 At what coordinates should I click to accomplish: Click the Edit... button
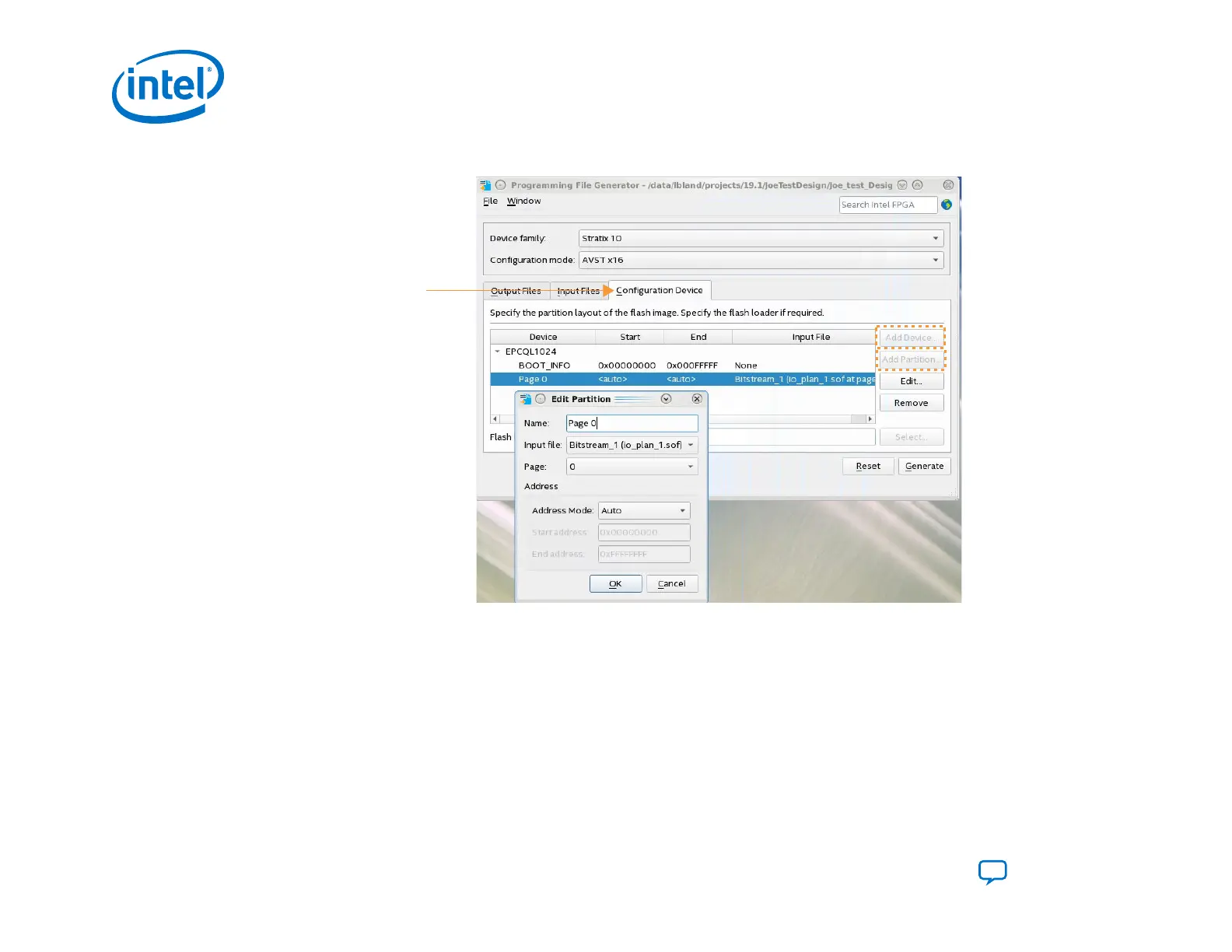click(912, 381)
